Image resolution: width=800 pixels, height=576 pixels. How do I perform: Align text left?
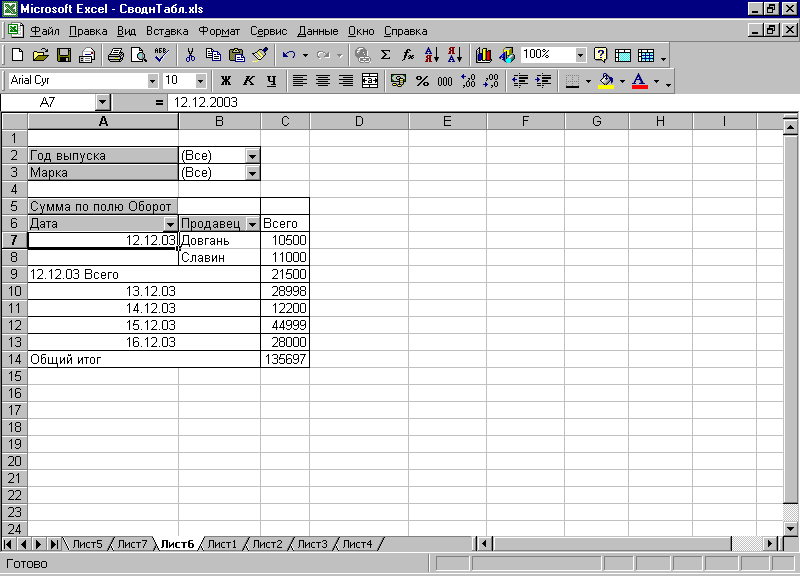[x=299, y=81]
